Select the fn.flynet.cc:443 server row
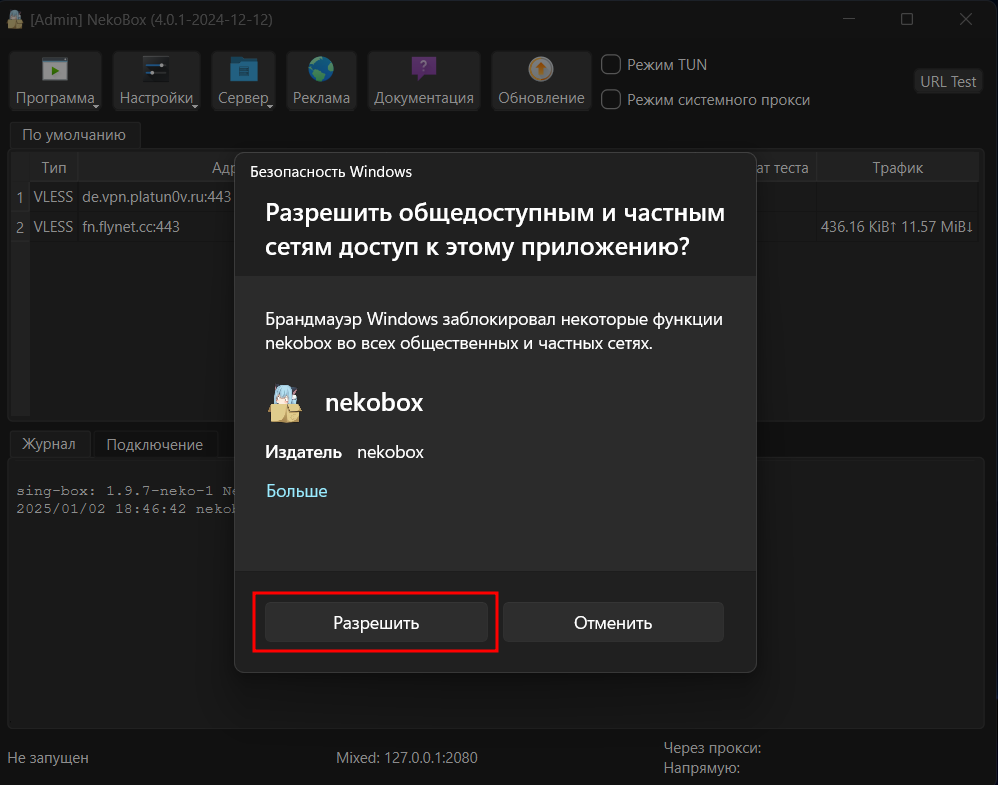 click(130, 227)
